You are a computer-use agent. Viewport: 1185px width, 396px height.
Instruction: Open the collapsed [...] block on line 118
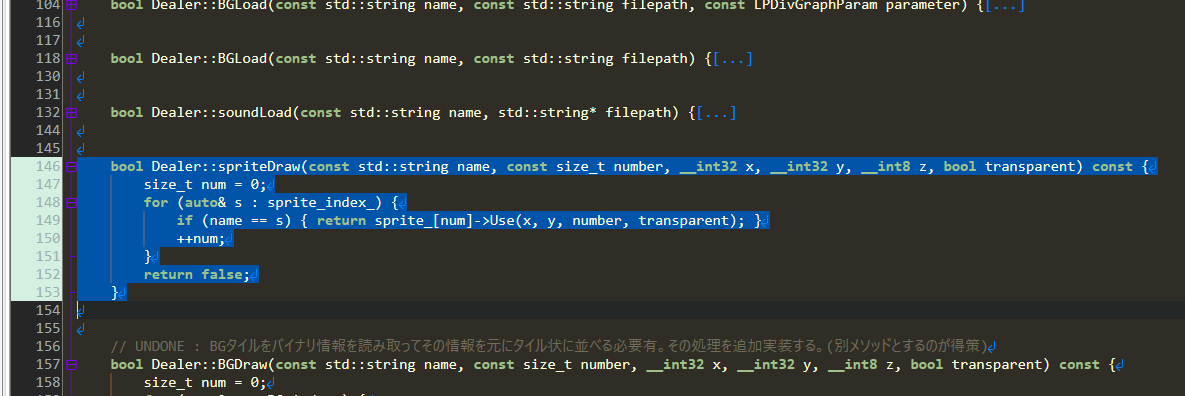pyautogui.click(x=732, y=59)
